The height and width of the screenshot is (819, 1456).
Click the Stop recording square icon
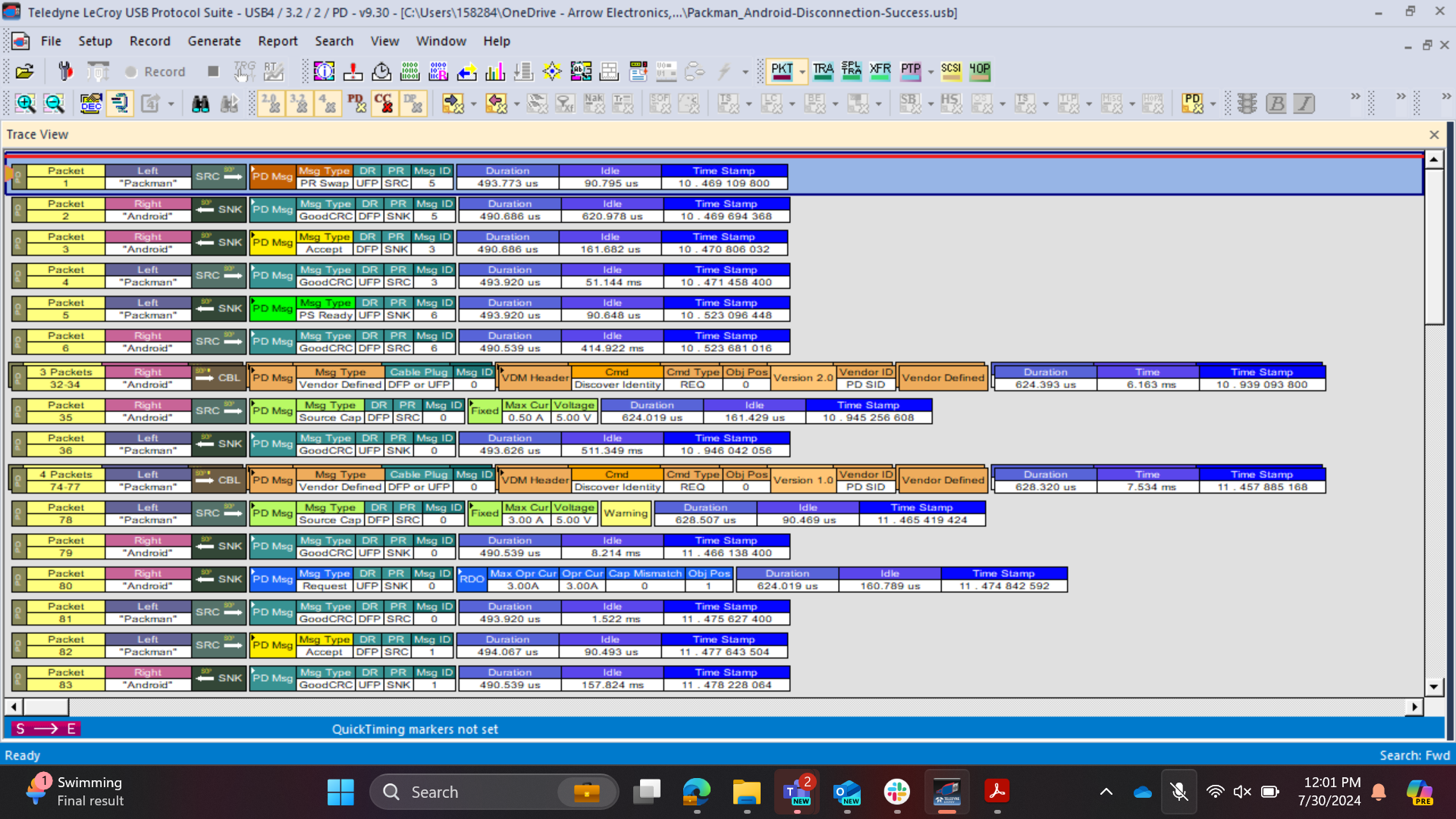point(213,71)
